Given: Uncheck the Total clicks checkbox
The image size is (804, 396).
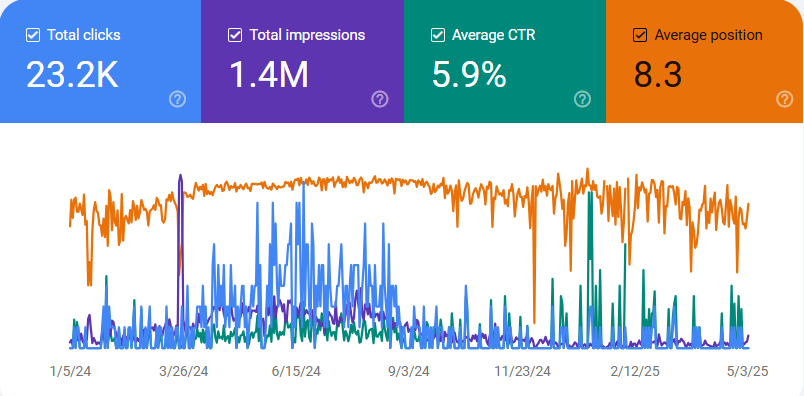Looking at the screenshot, I should [x=33, y=35].
